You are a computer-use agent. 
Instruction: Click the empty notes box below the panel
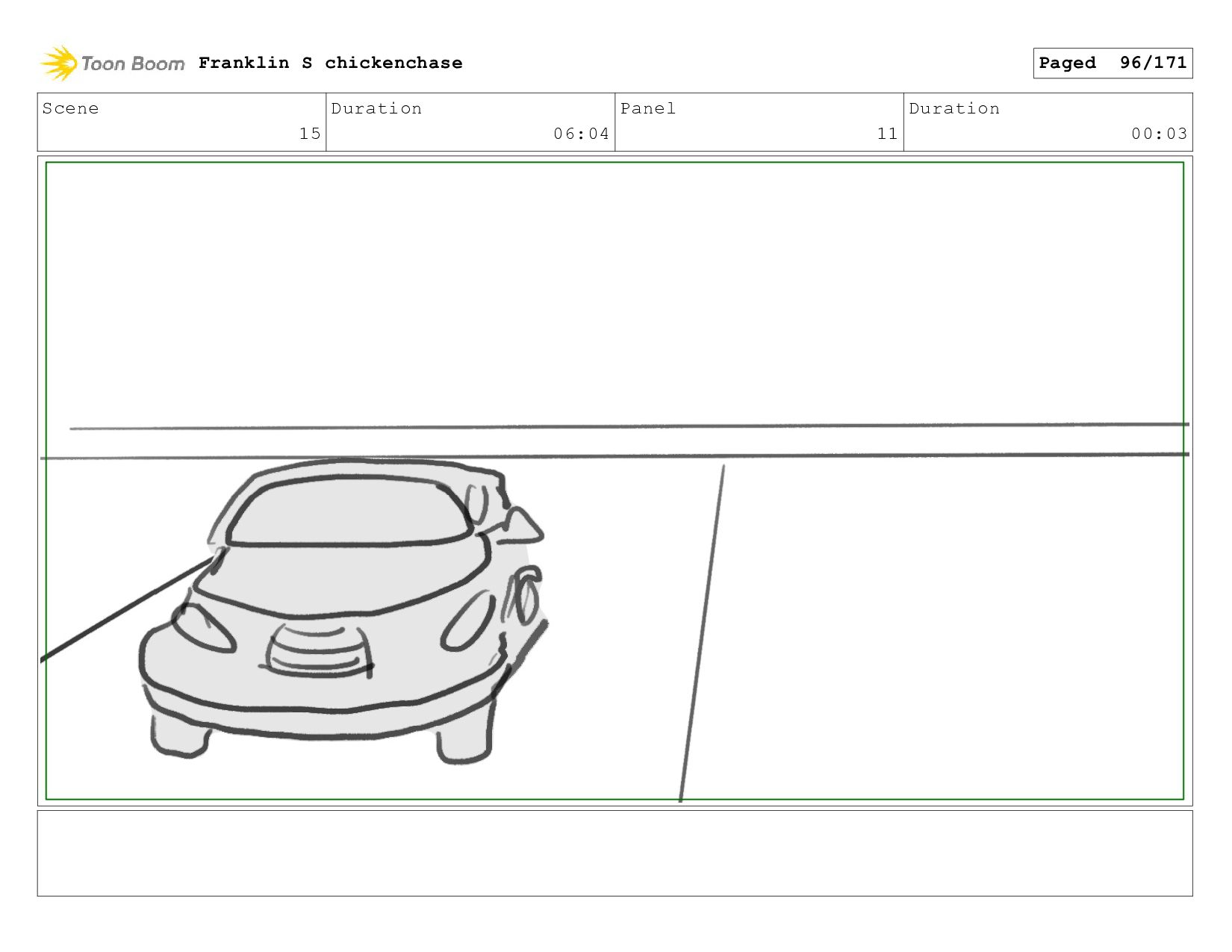pos(615,853)
